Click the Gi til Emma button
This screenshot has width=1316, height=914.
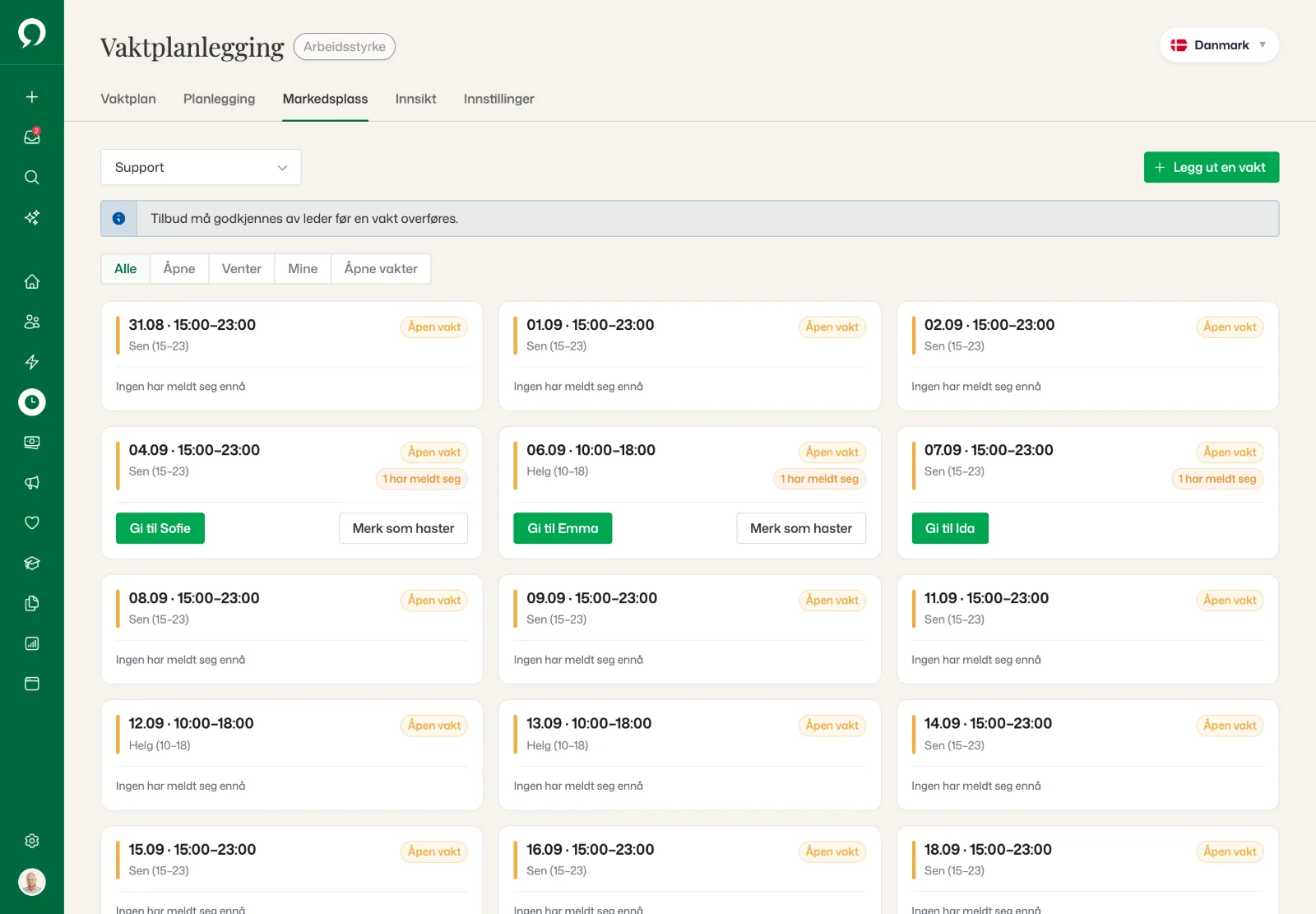[563, 528]
